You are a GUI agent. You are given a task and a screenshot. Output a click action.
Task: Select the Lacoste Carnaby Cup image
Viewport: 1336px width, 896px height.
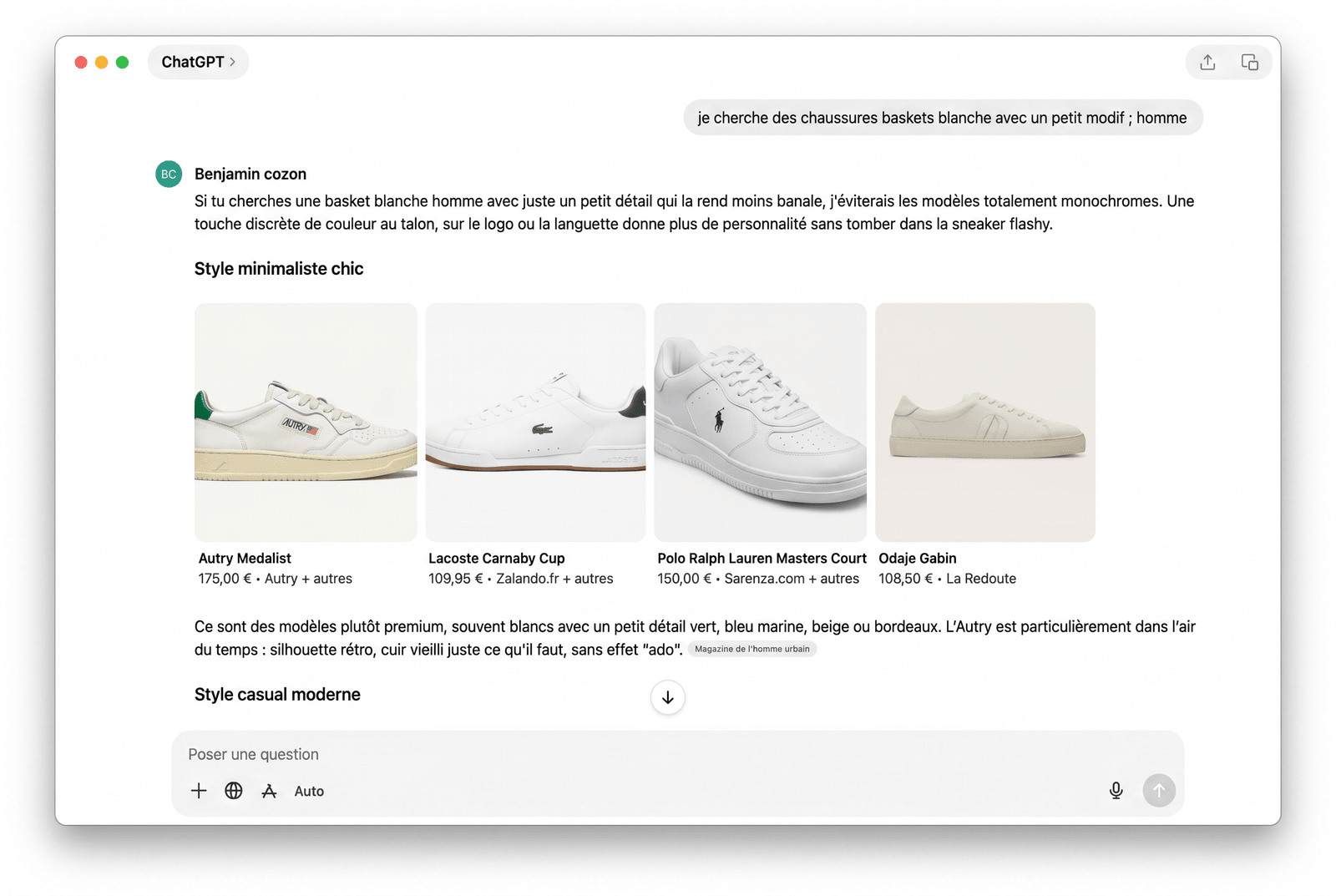tap(535, 423)
